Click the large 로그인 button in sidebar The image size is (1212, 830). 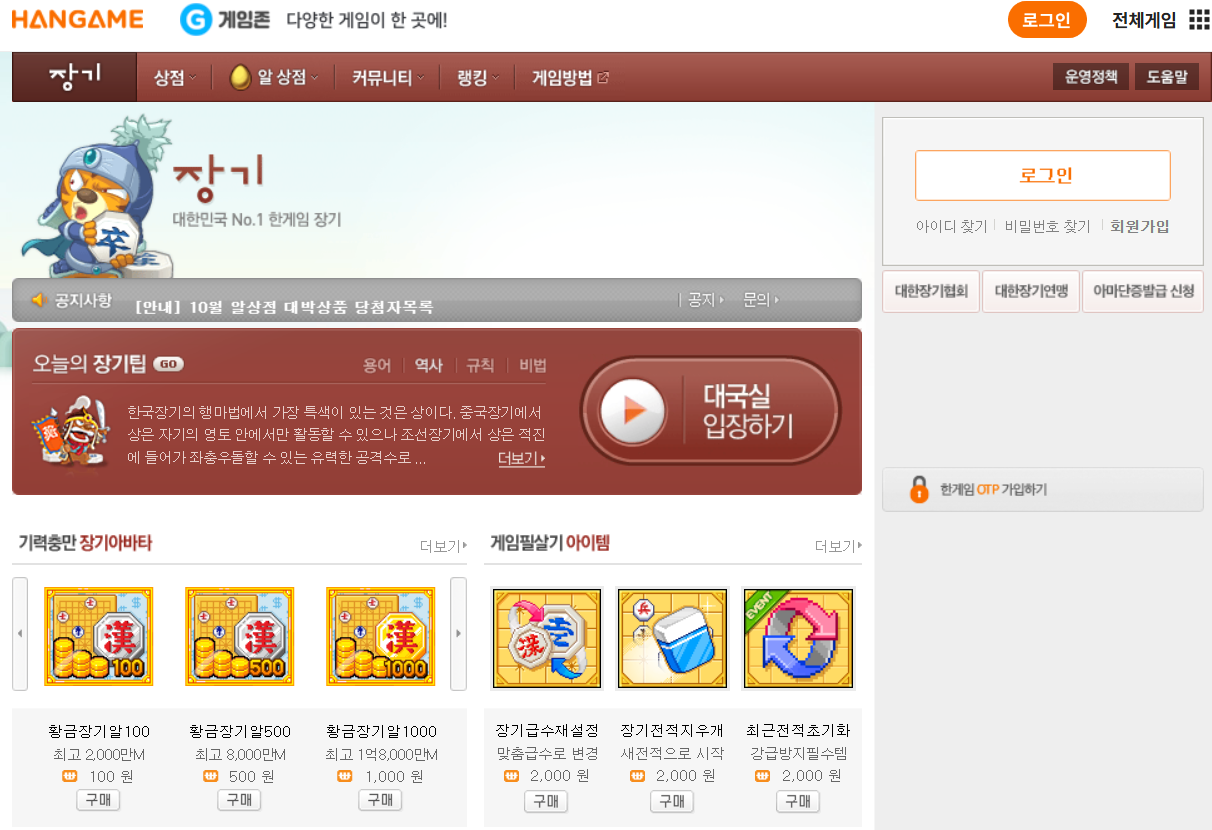coord(1043,176)
